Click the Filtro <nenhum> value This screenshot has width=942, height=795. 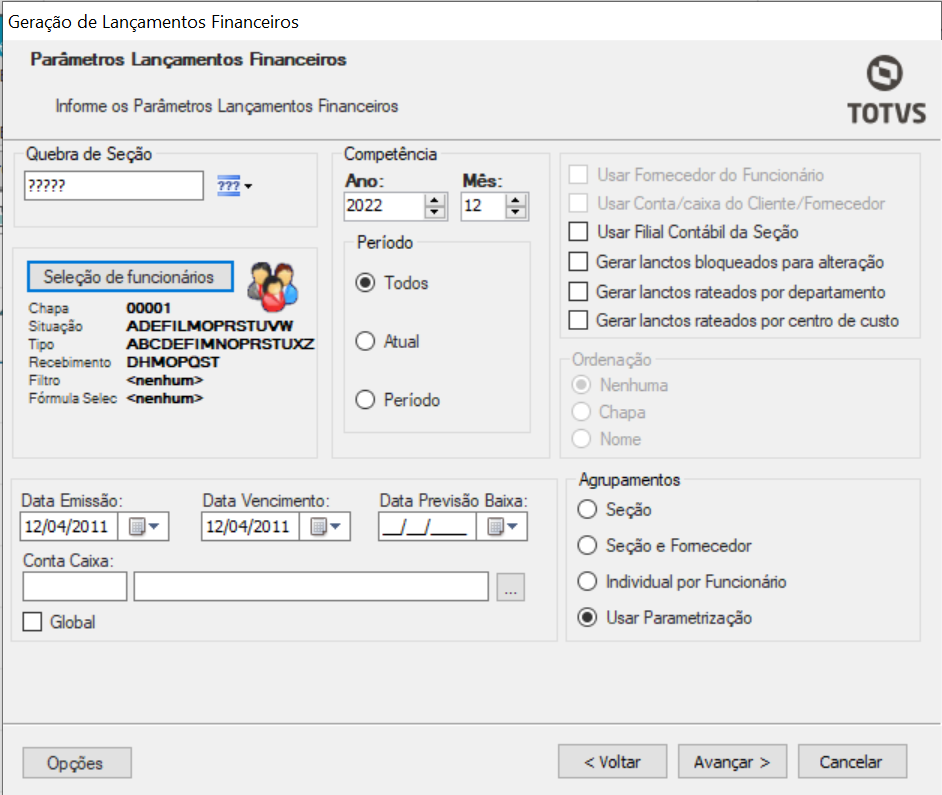pyautogui.click(x=165, y=380)
